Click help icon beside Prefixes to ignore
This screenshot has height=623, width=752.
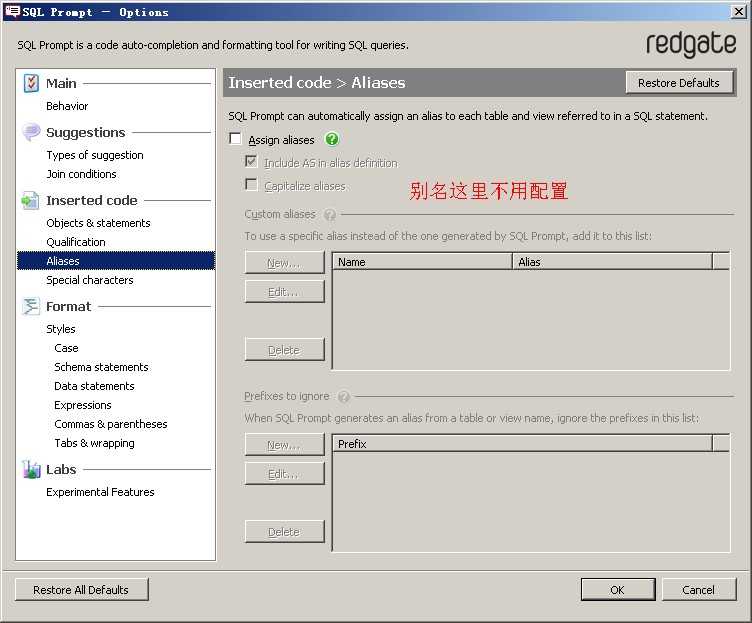click(343, 397)
